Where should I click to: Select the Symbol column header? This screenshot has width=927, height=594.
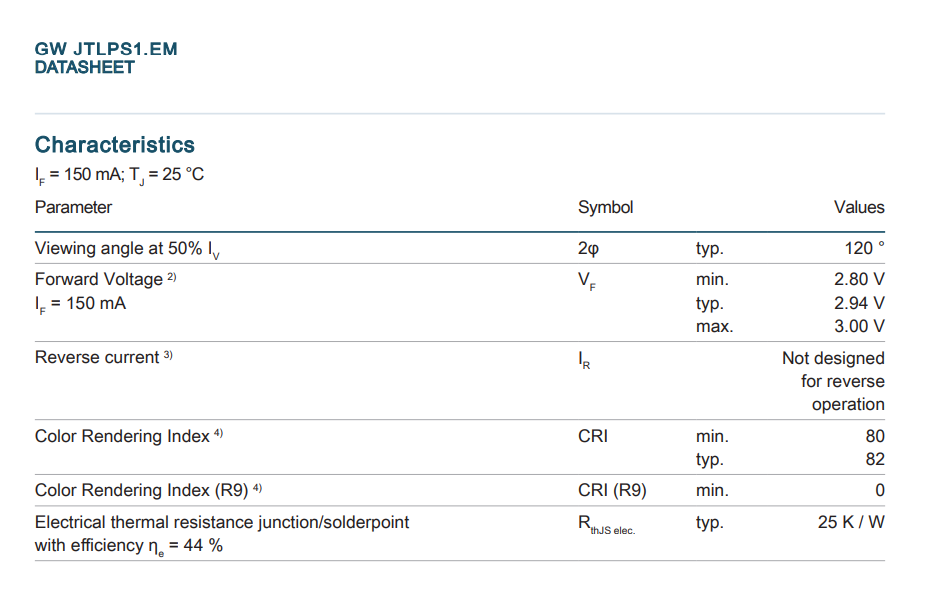605,207
